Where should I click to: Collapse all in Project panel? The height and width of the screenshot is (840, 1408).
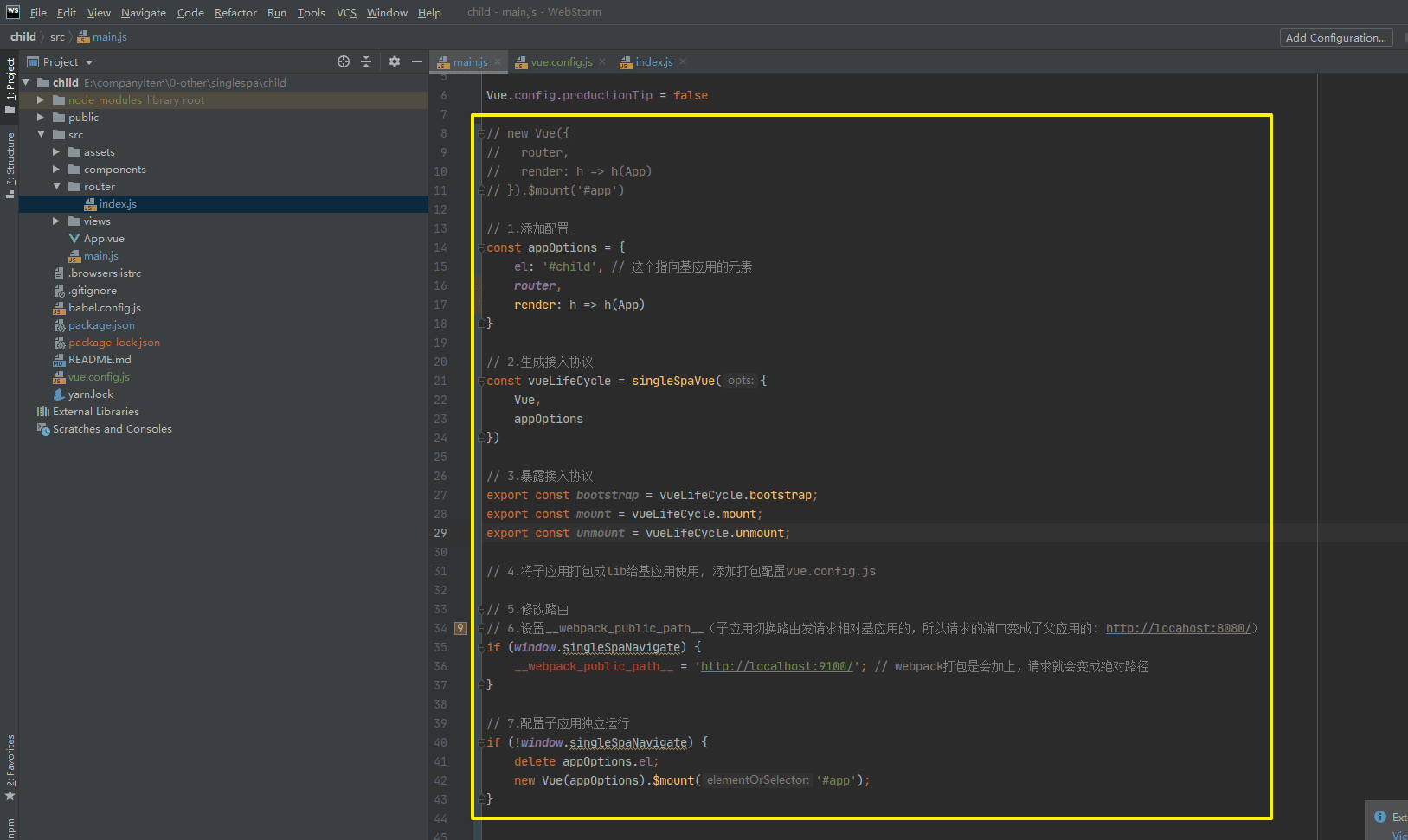[x=366, y=61]
